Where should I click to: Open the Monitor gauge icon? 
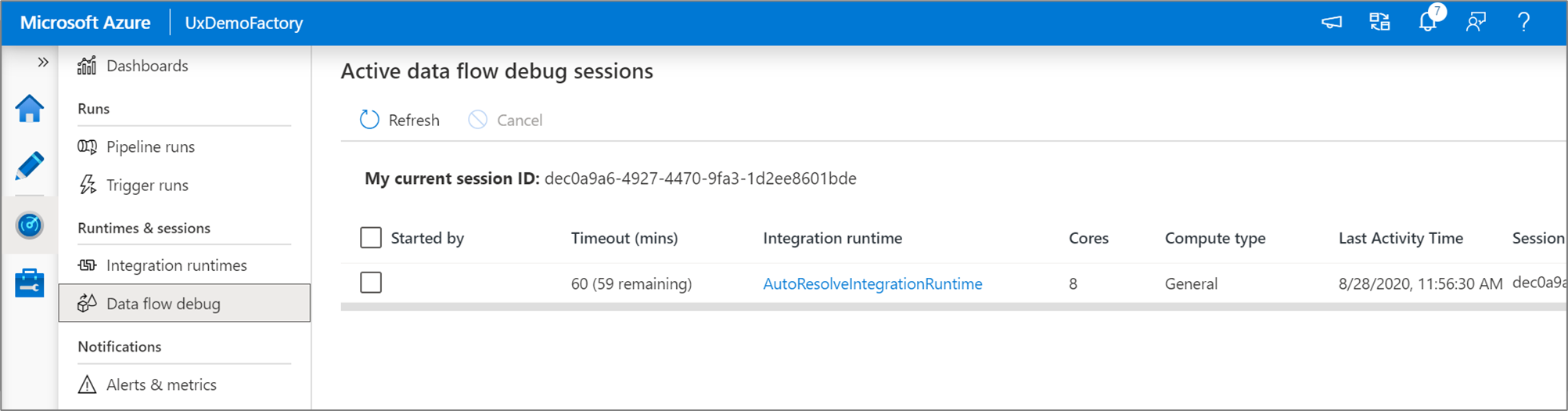tap(30, 225)
